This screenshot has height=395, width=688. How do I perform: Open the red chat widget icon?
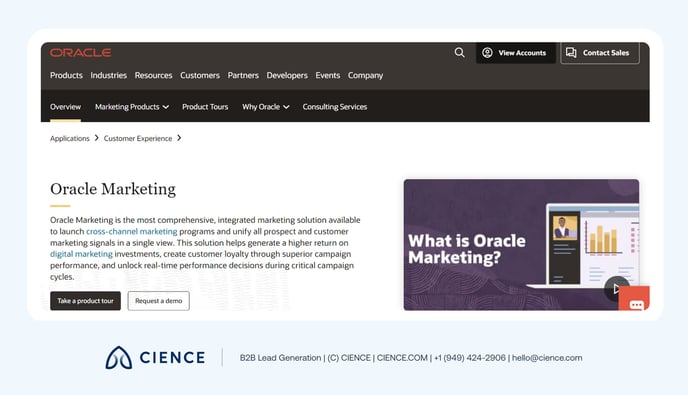point(634,299)
